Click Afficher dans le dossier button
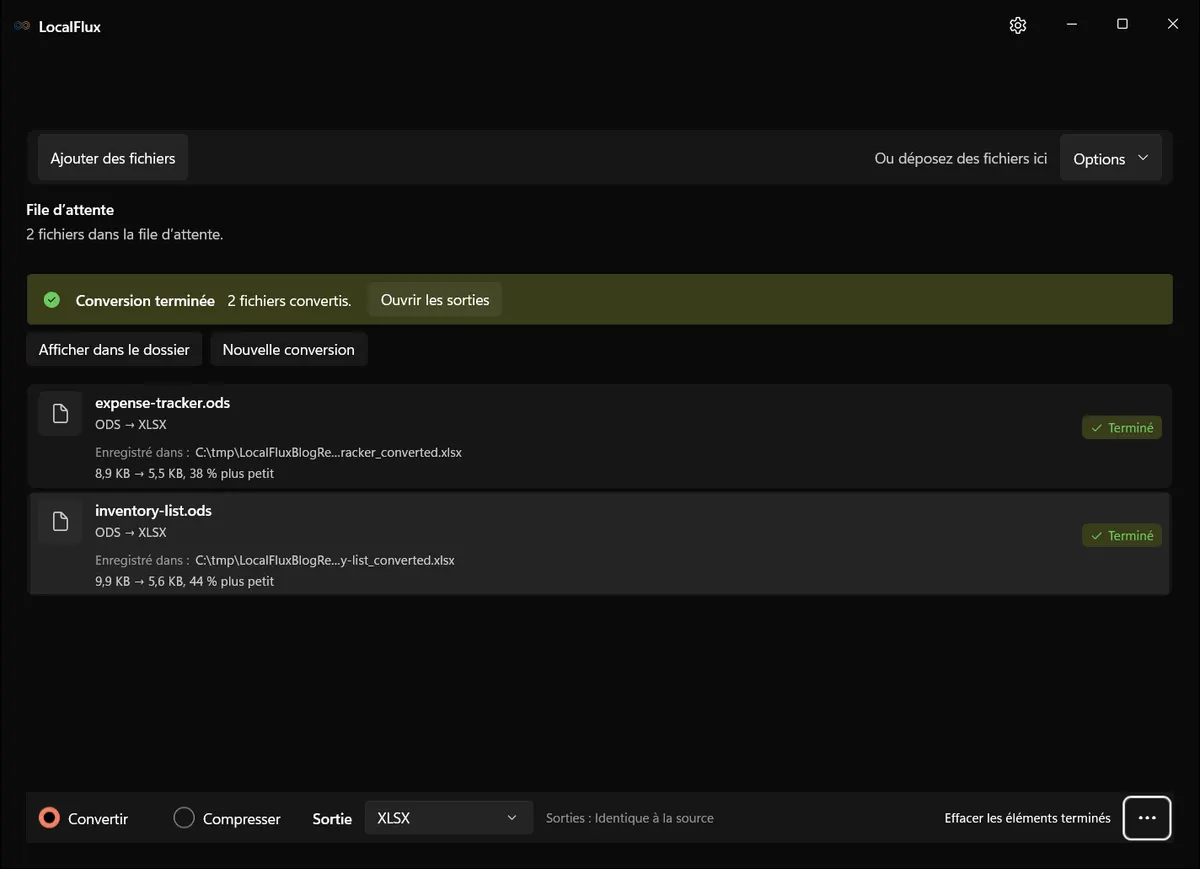Image resolution: width=1200 pixels, height=869 pixels. (x=114, y=350)
